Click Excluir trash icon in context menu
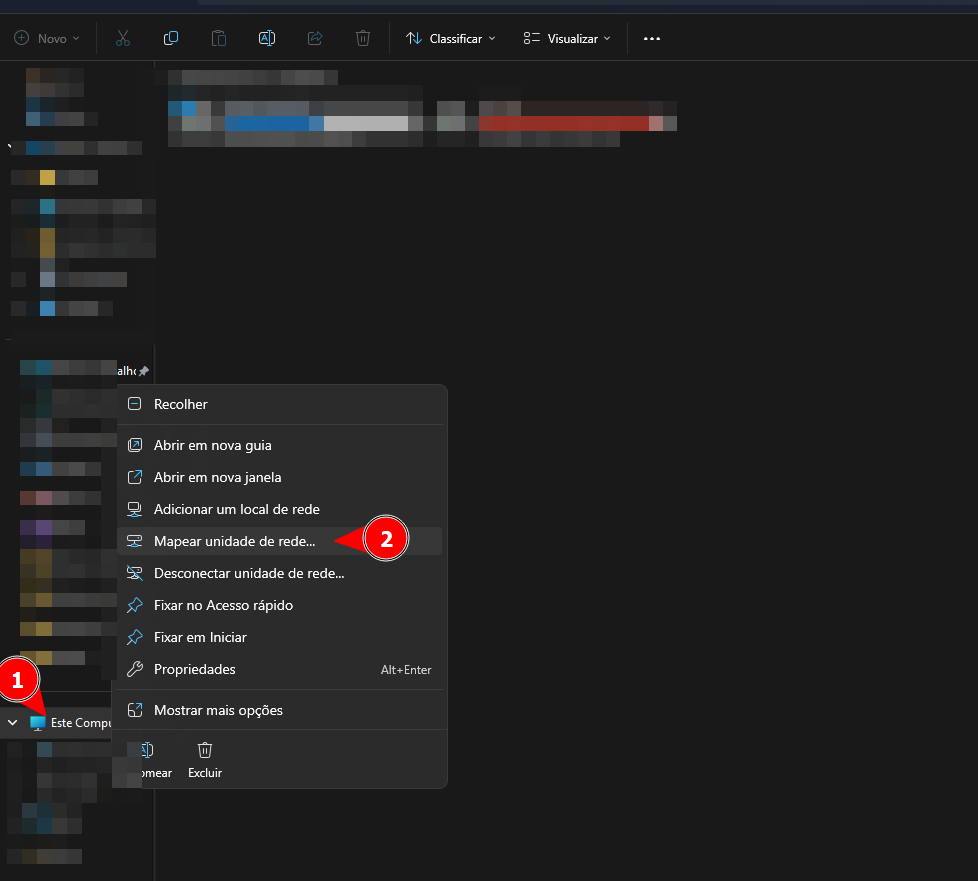 pyautogui.click(x=205, y=750)
